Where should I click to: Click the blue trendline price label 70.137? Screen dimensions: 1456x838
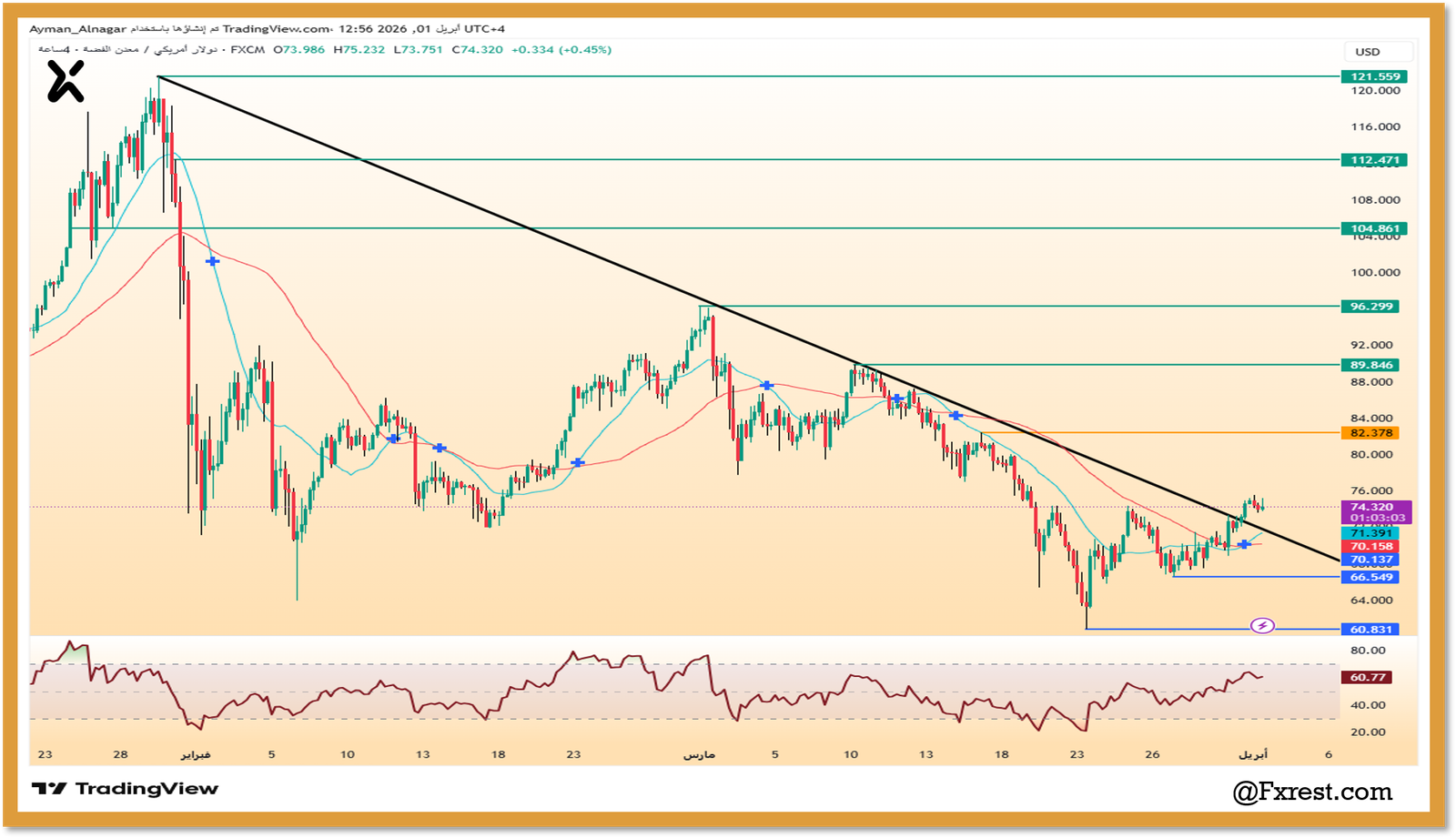[x=1370, y=559]
